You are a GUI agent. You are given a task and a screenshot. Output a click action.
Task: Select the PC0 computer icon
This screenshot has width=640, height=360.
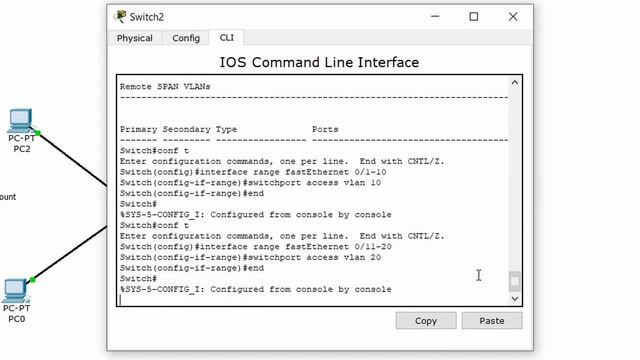(x=16, y=290)
